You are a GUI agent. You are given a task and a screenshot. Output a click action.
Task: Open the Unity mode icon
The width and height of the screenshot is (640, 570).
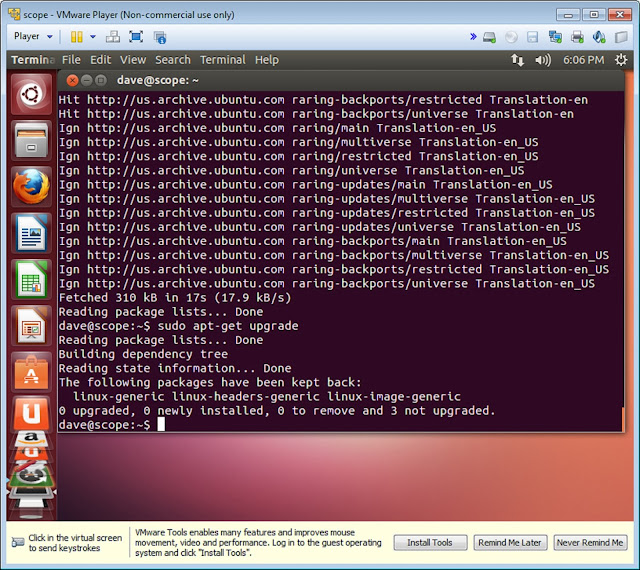coord(160,37)
